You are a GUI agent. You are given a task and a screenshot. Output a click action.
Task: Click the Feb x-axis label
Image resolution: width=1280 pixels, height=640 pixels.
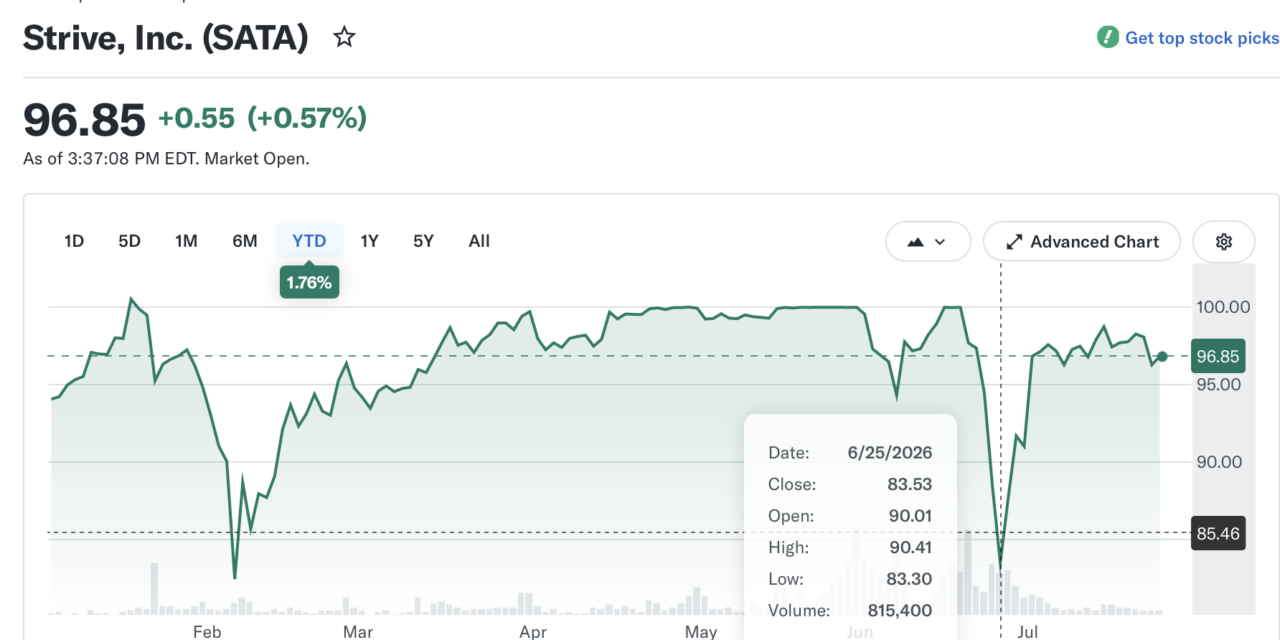[207, 632]
